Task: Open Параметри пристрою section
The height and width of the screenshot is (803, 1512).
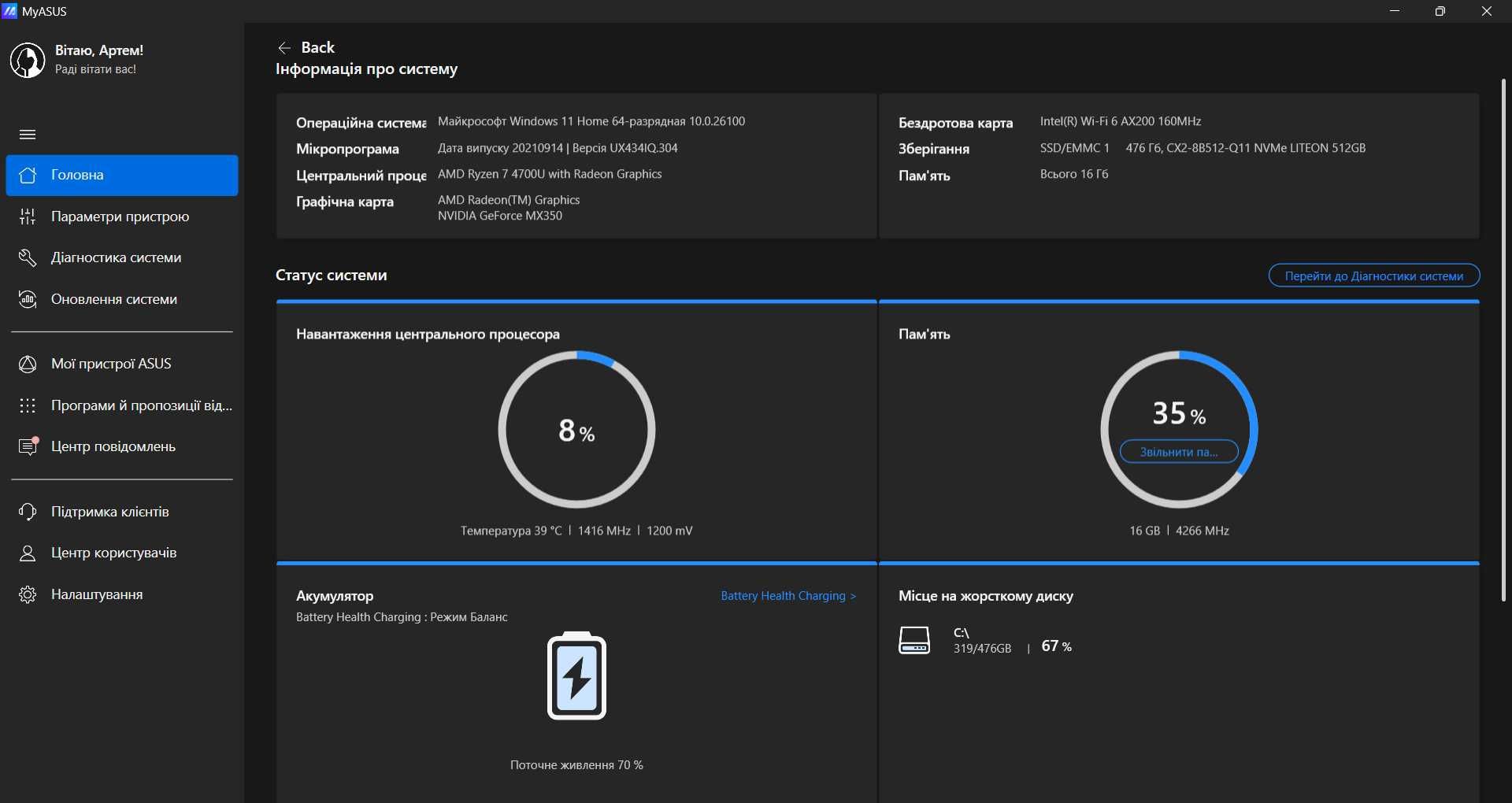Action: [x=122, y=216]
